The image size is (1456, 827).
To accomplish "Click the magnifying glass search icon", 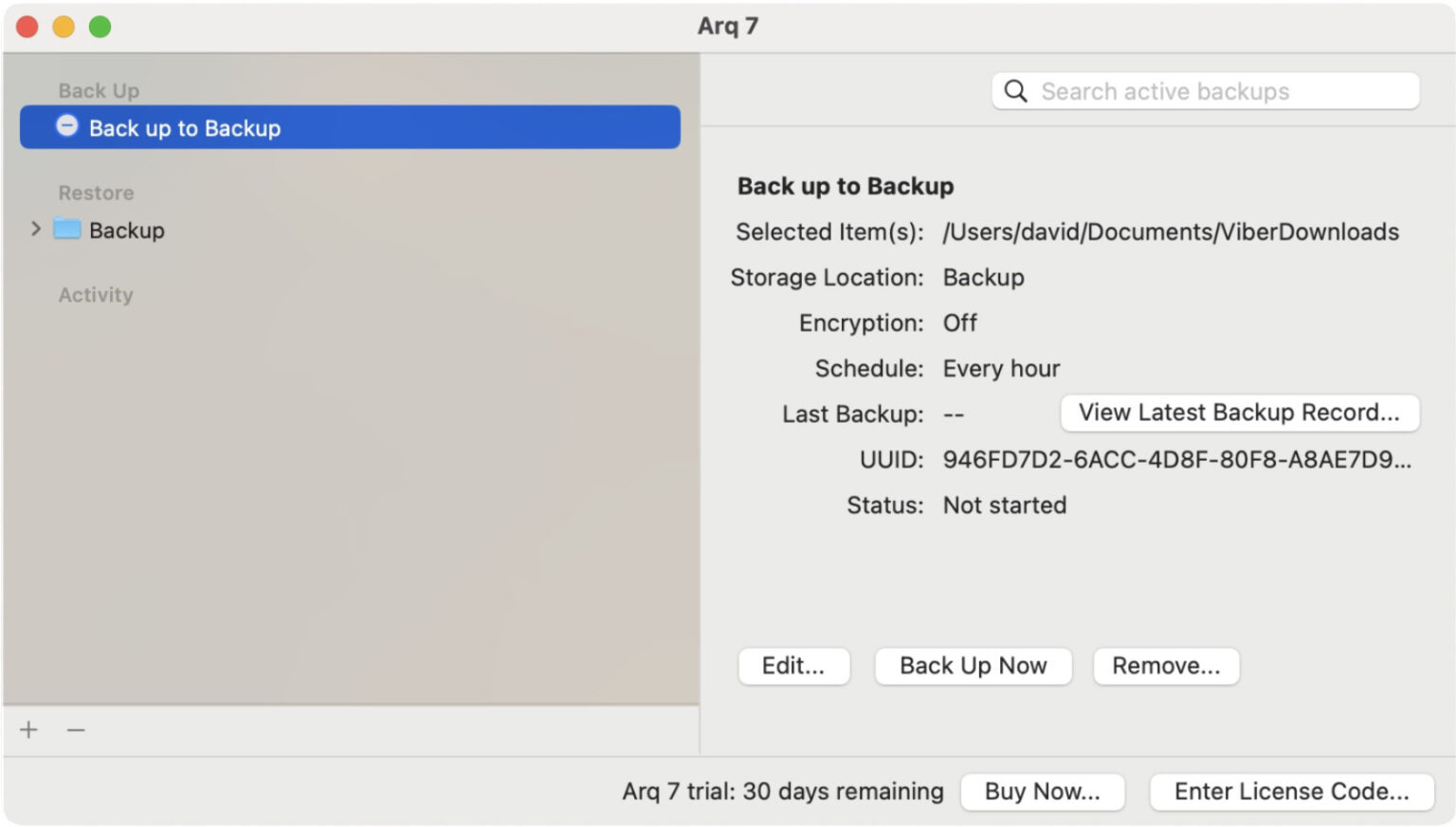I will tap(1015, 91).
